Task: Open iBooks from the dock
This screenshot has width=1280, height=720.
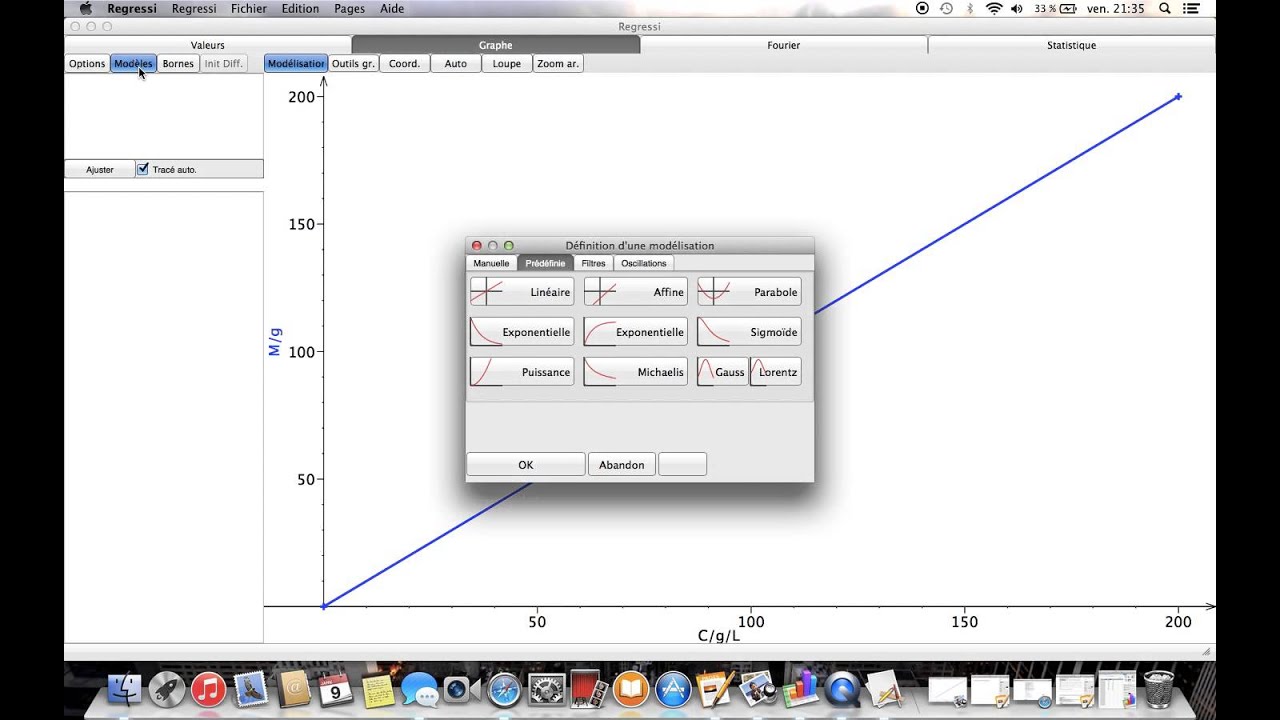Action: point(631,689)
